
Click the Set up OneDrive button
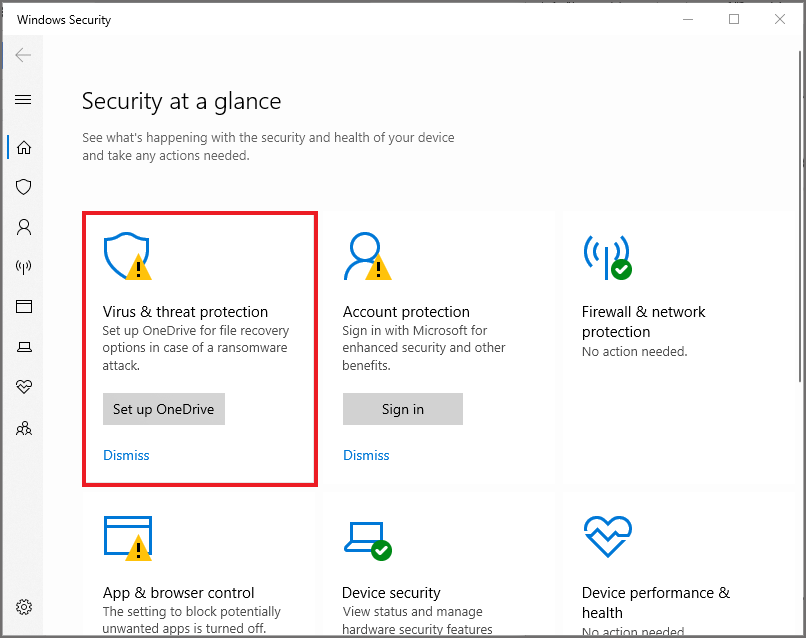(164, 409)
